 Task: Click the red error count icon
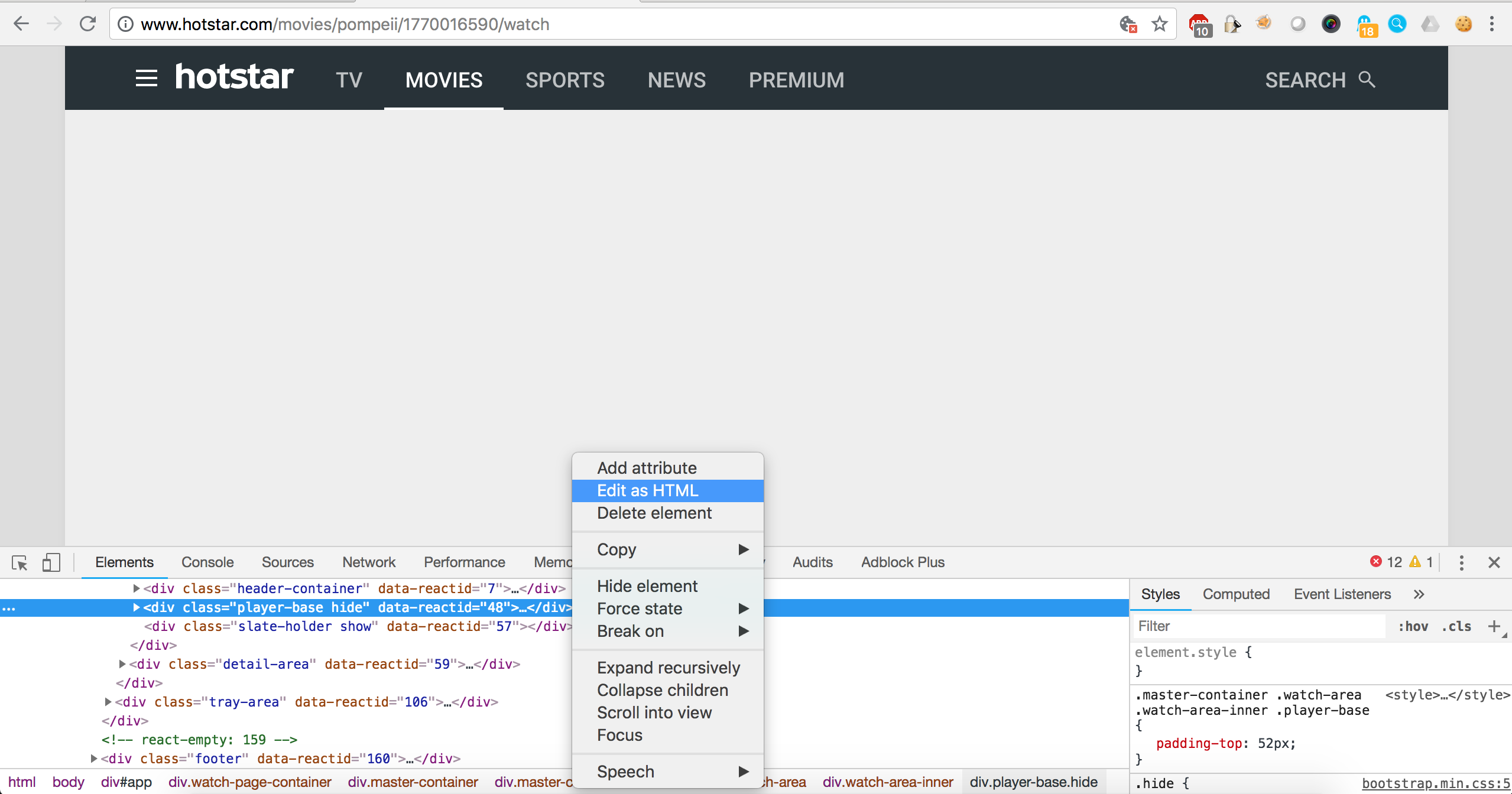(x=1376, y=562)
